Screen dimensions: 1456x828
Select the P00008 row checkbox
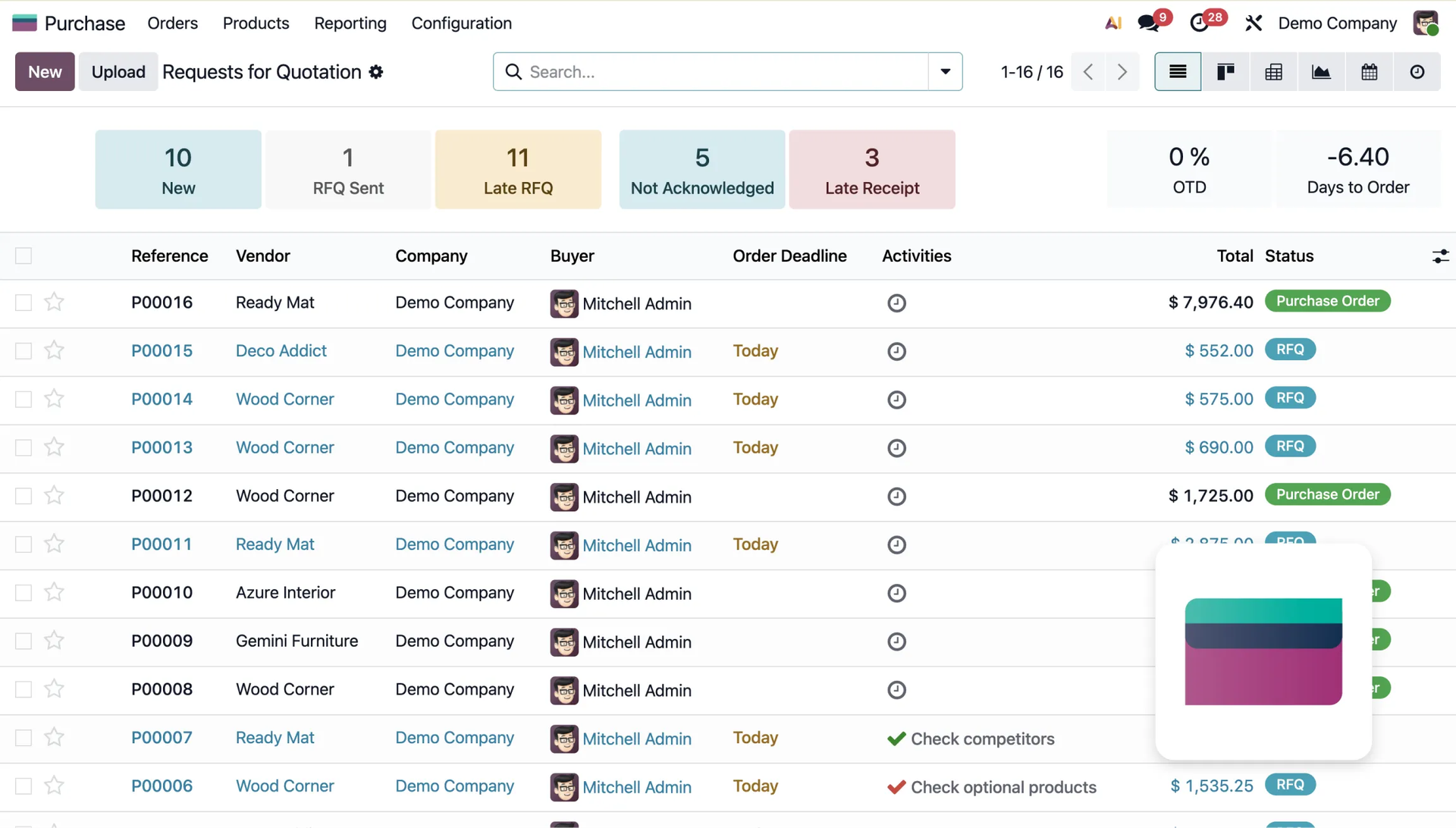(x=24, y=689)
